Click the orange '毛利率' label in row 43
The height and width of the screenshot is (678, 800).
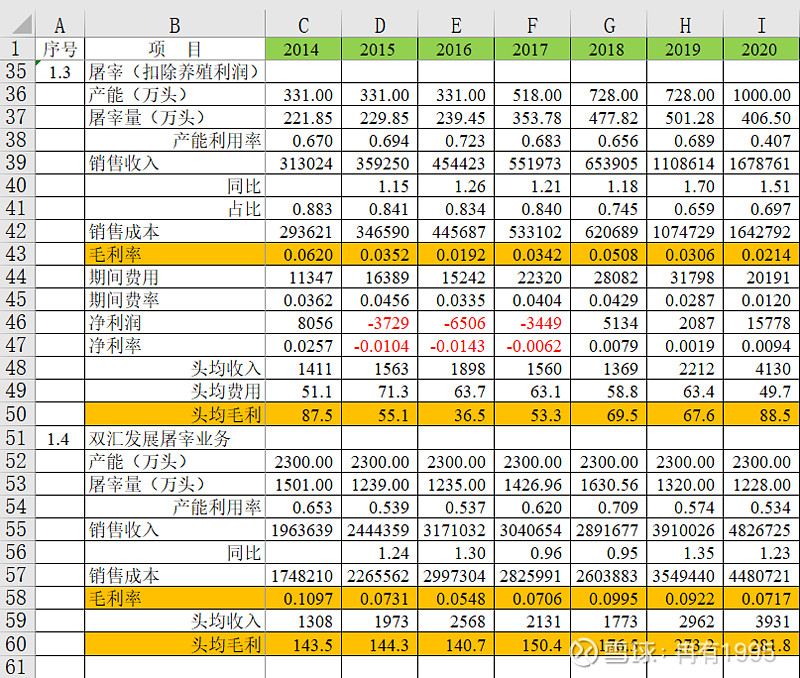coord(175,254)
